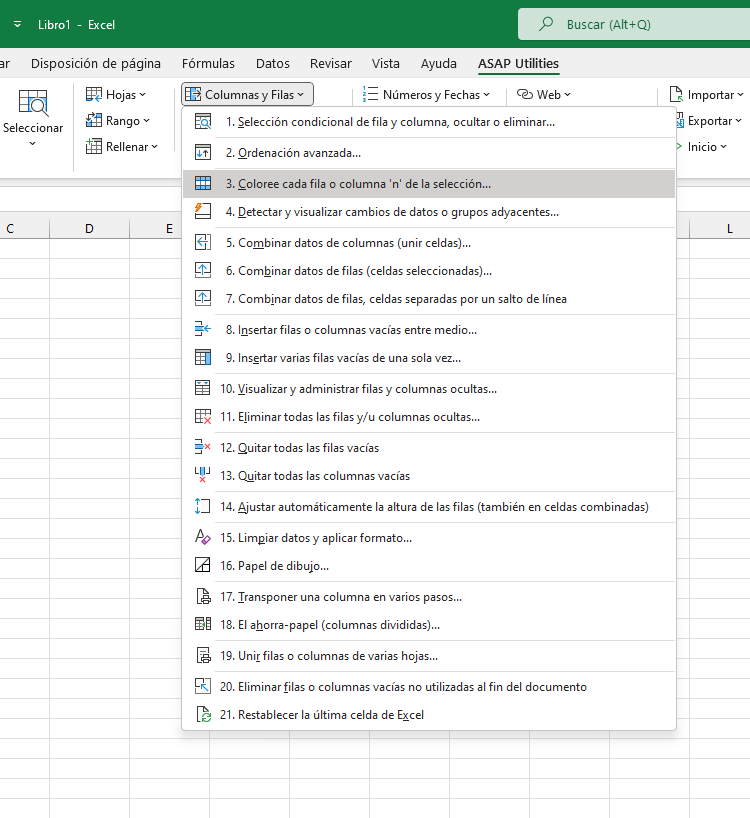Open the Customize Quick Access Toolbar arrow
The image size is (750, 818).
[17, 24]
